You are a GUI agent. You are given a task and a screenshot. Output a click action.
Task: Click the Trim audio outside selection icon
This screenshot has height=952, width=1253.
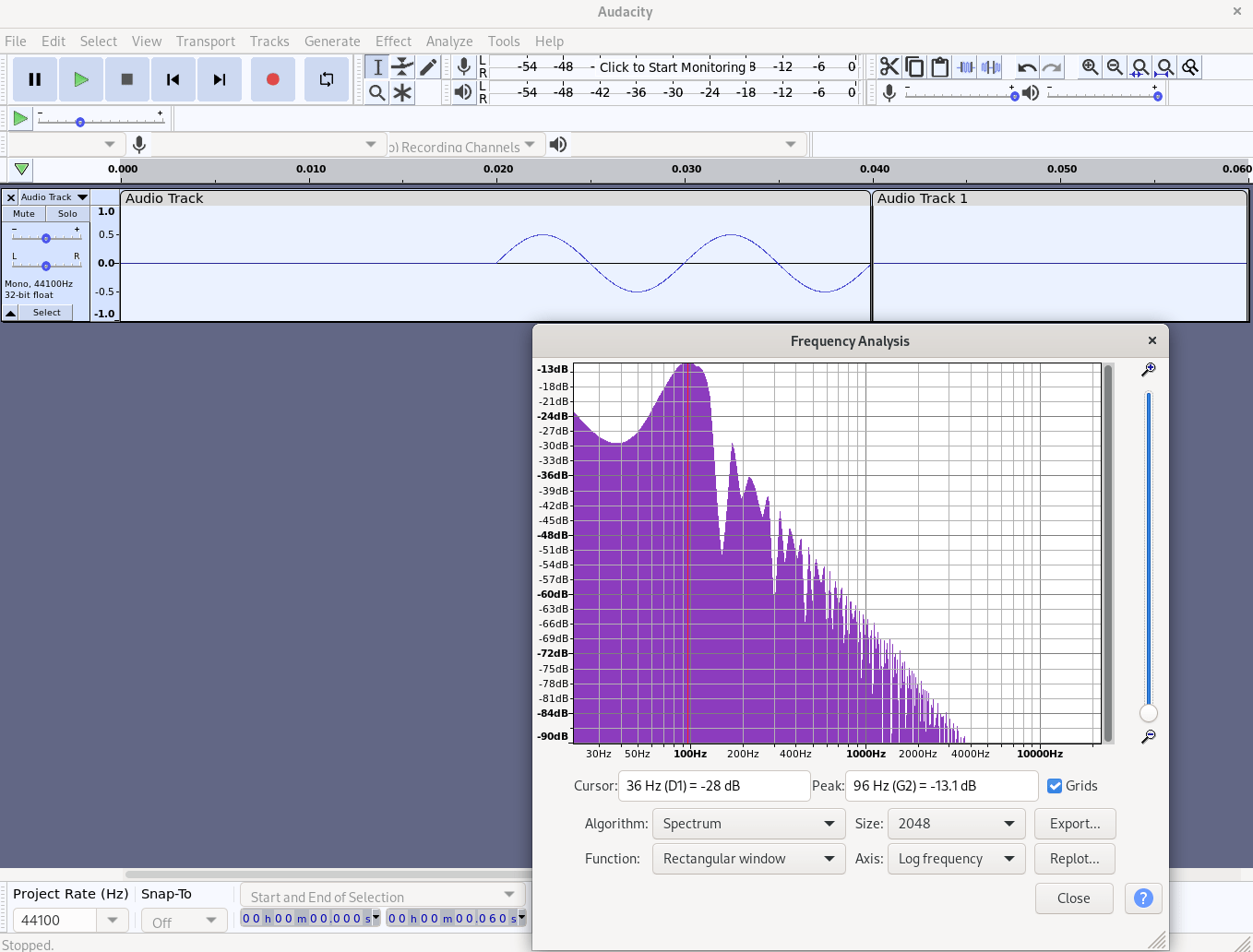click(966, 67)
